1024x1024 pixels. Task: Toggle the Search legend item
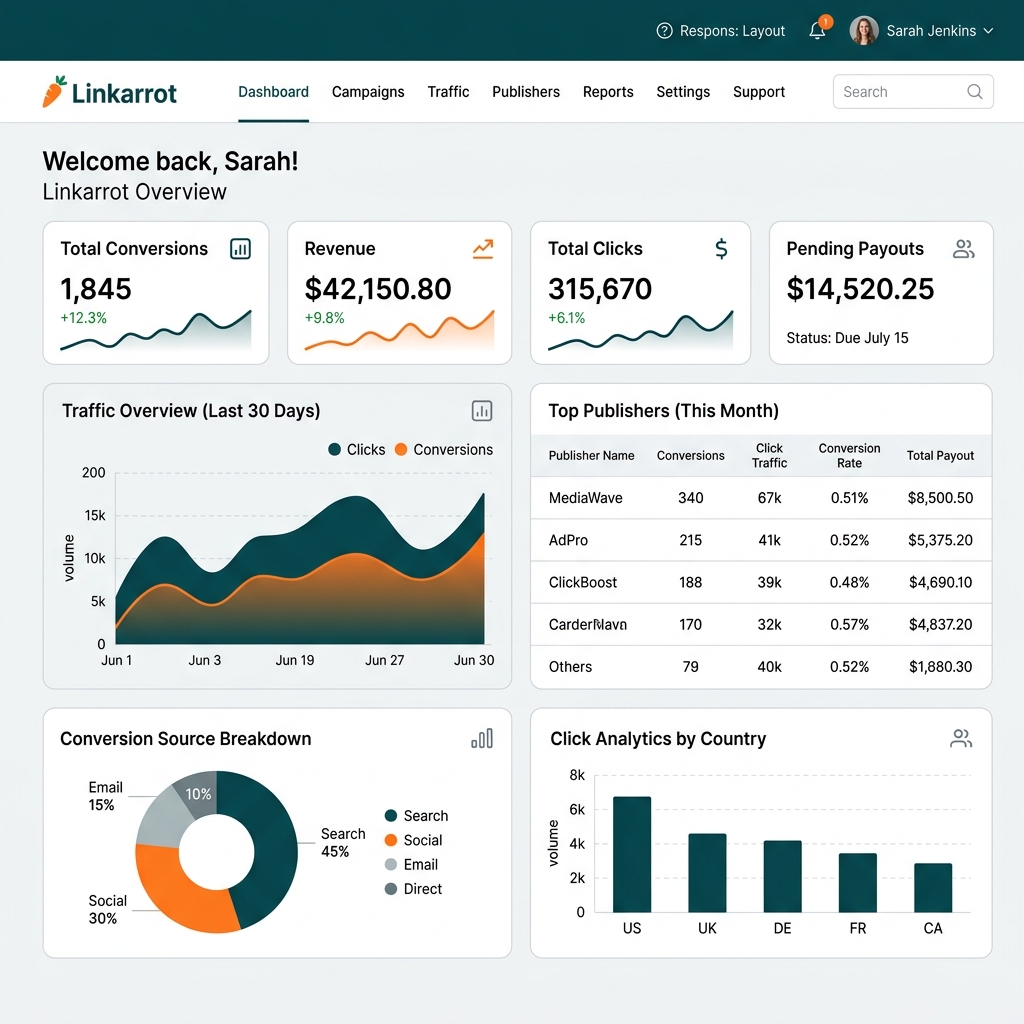point(417,816)
